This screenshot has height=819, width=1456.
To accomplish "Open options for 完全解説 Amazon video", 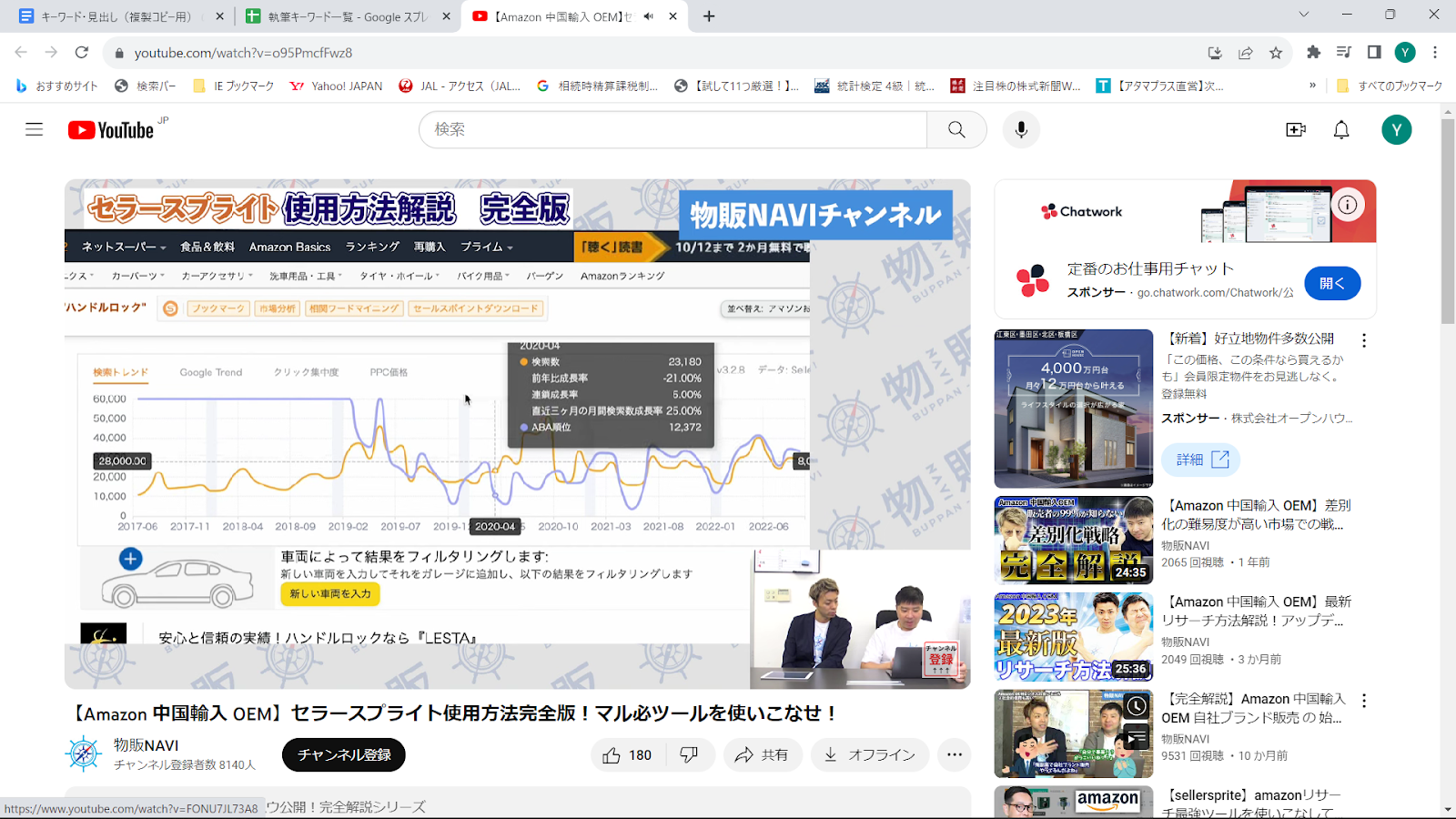I will coord(1363,701).
